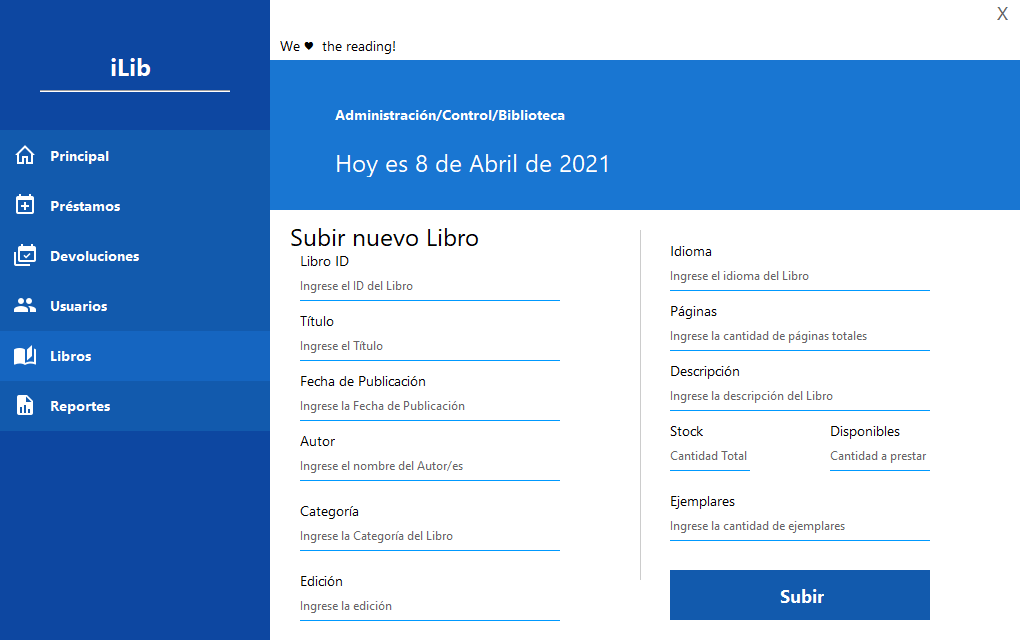Select the Fecha de Publicación field
Image resolution: width=1020 pixels, height=640 pixels.
pos(429,406)
